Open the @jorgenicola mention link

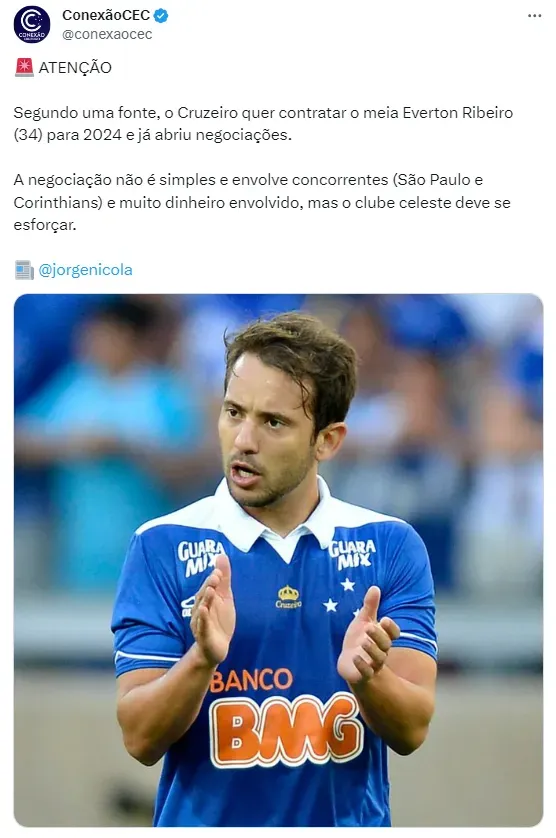coord(85,269)
